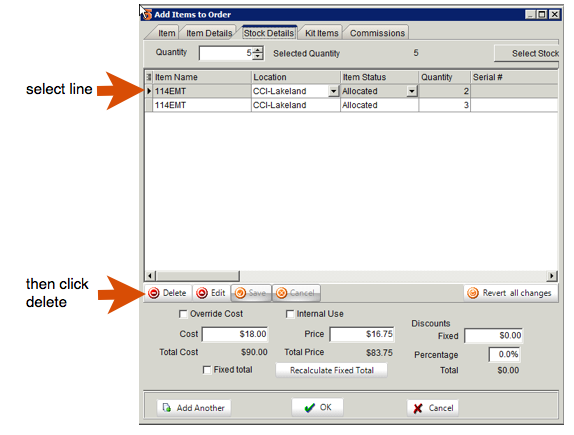Click second row Allocated status cell
The height and width of the screenshot is (435, 574).
pyautogui.click(x=379, y=105)
